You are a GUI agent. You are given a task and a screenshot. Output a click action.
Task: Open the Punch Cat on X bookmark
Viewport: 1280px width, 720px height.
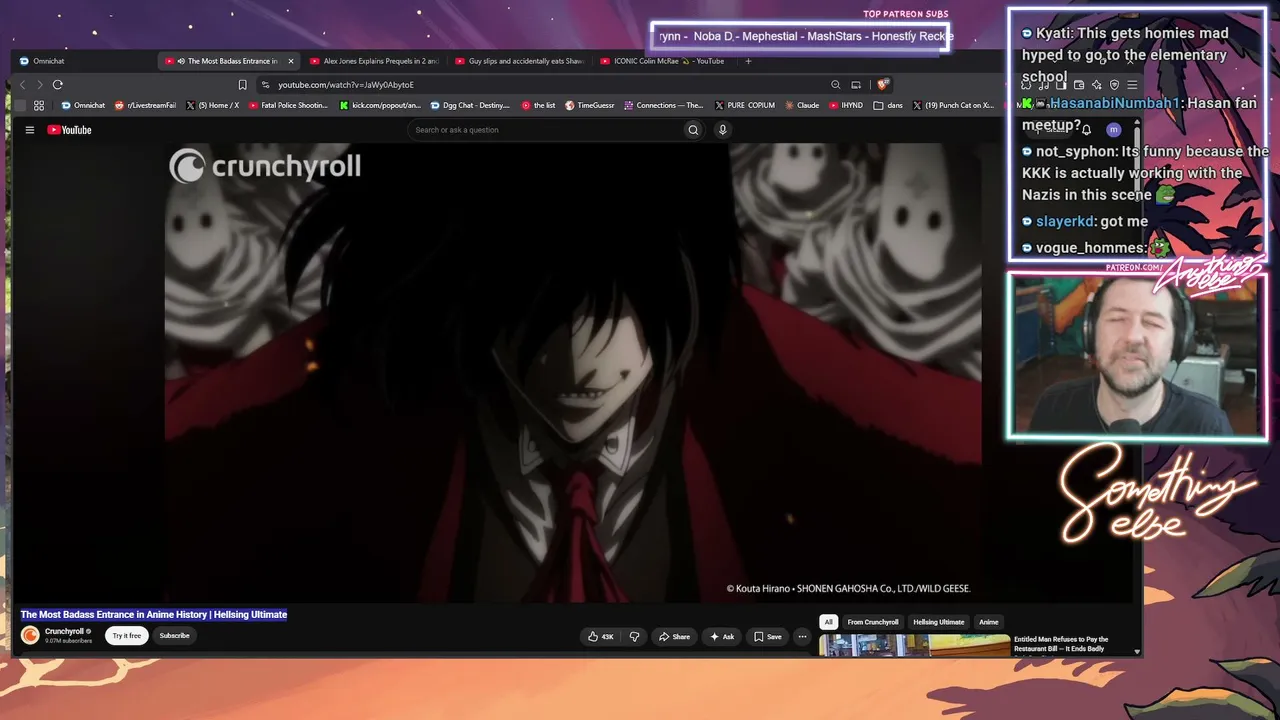coord(953,105)
